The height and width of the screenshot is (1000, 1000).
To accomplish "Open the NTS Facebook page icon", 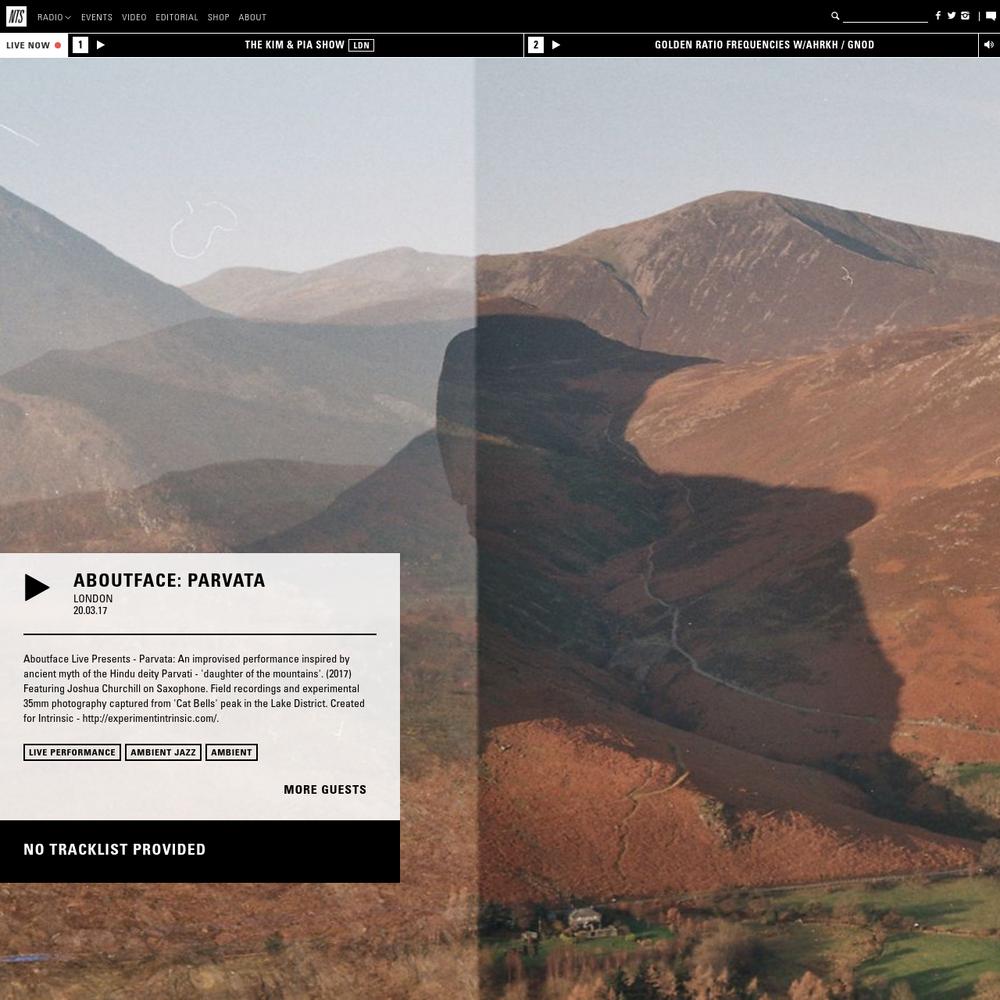I will 938,16.
